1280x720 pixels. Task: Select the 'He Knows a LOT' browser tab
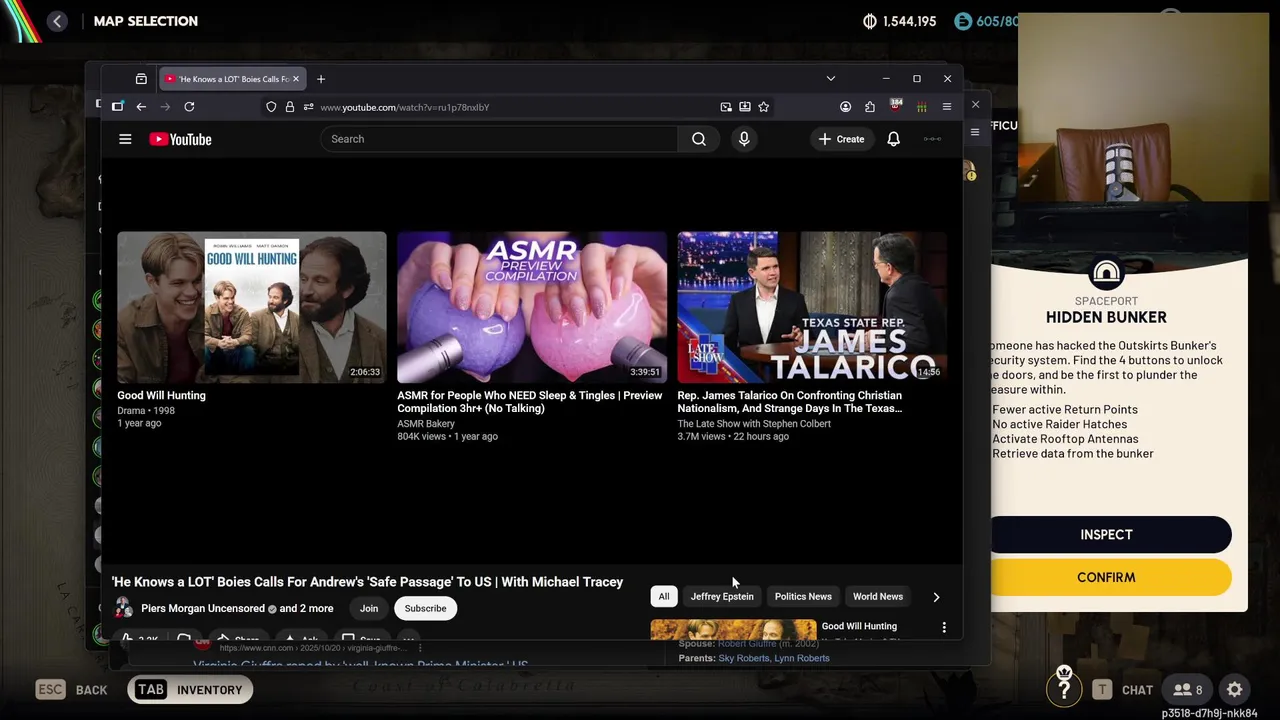(231, 79)
